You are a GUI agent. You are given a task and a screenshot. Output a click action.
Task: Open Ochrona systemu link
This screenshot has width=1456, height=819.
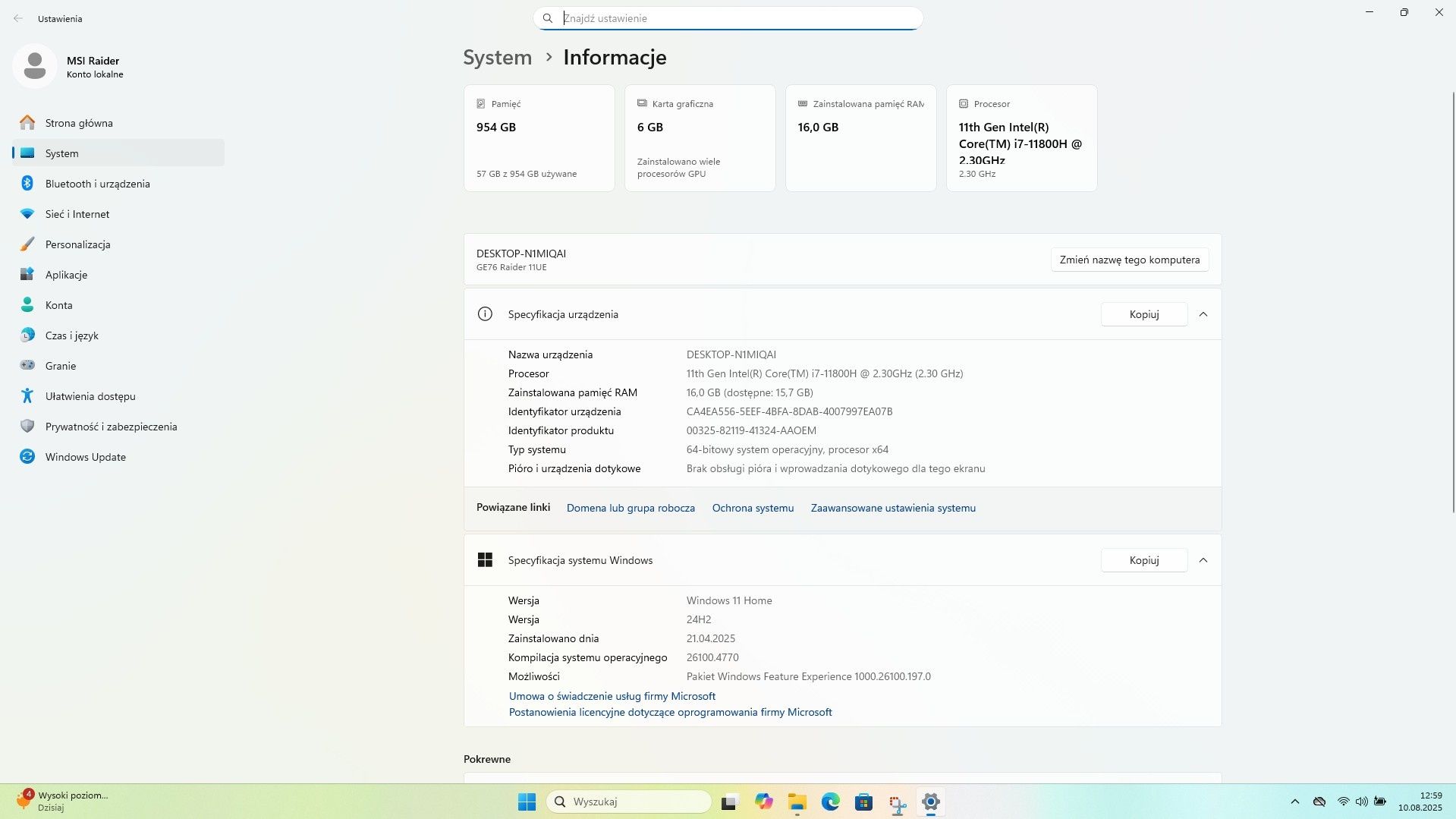point(753,509)
